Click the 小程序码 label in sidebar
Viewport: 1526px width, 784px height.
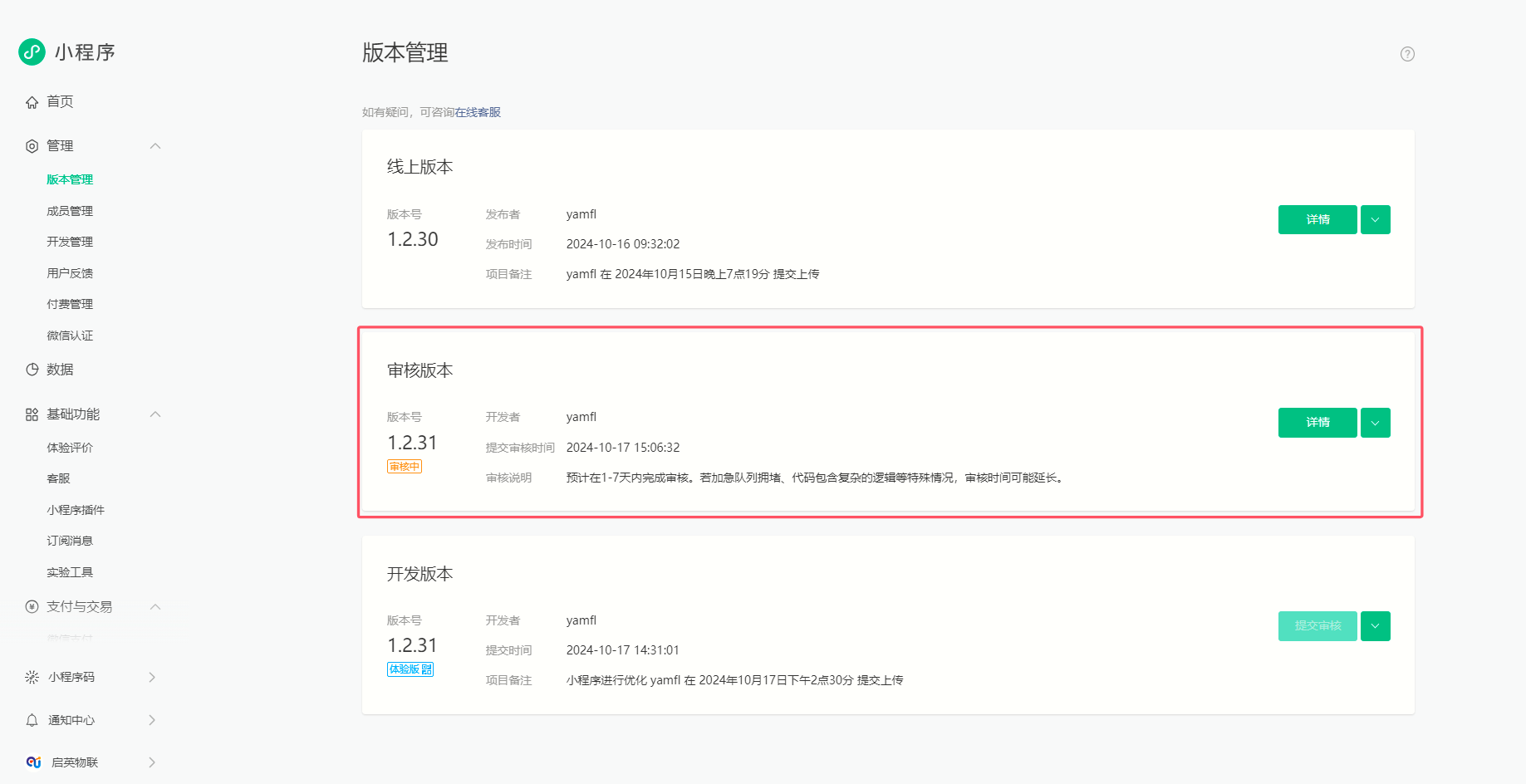point(71,677)
